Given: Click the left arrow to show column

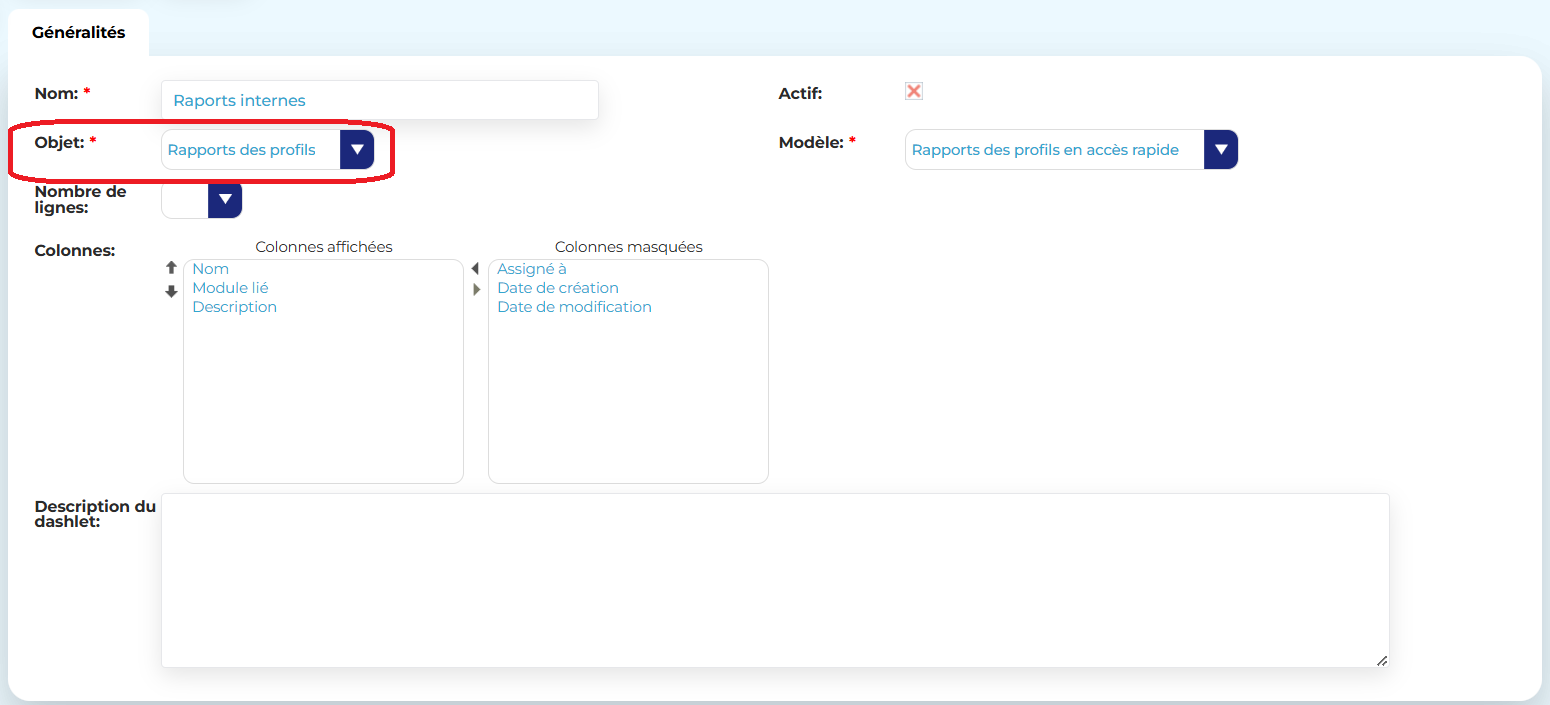Looking at the screenshot, I should point(475,269).
